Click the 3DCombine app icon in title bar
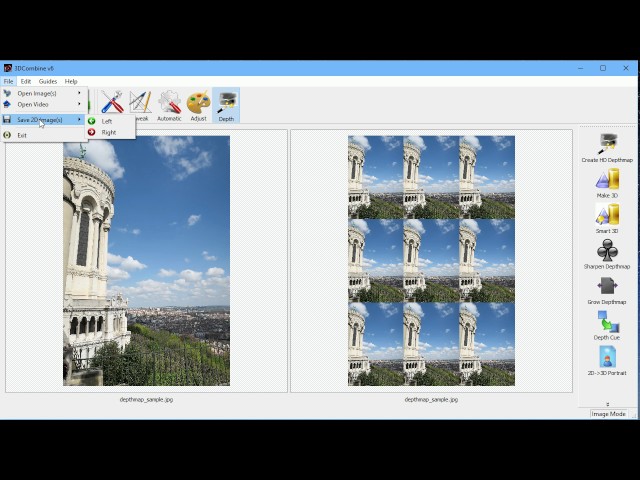 click(x=7, y=68)
